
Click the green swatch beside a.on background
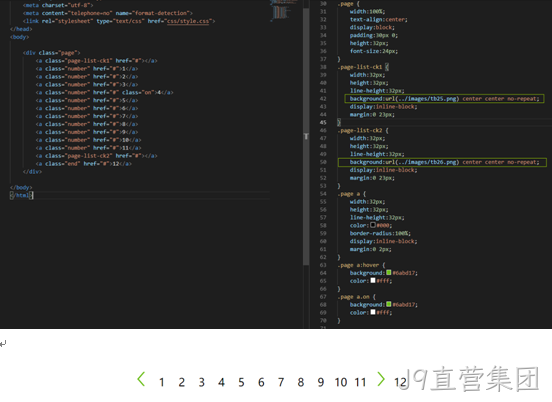[x=389, y=304]
